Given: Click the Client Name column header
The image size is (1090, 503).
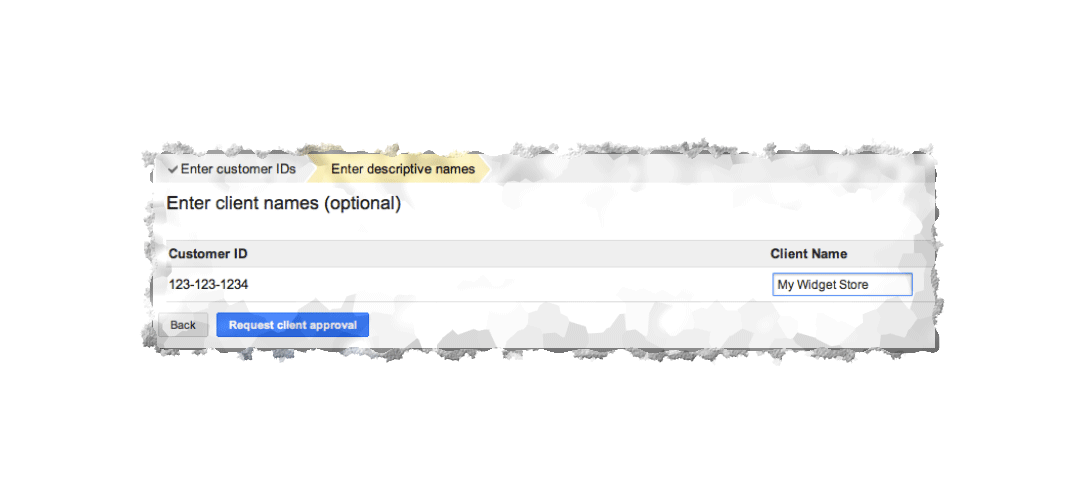Looking at the screenshot, I should click(x=808, y=254).
